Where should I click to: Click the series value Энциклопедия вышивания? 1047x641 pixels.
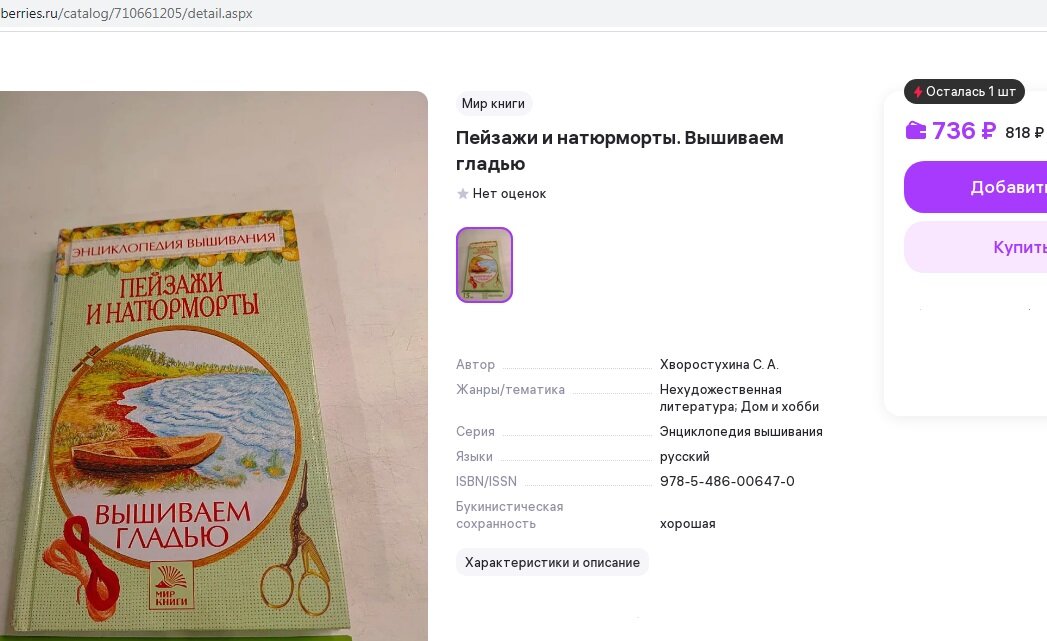click(741, 431)
